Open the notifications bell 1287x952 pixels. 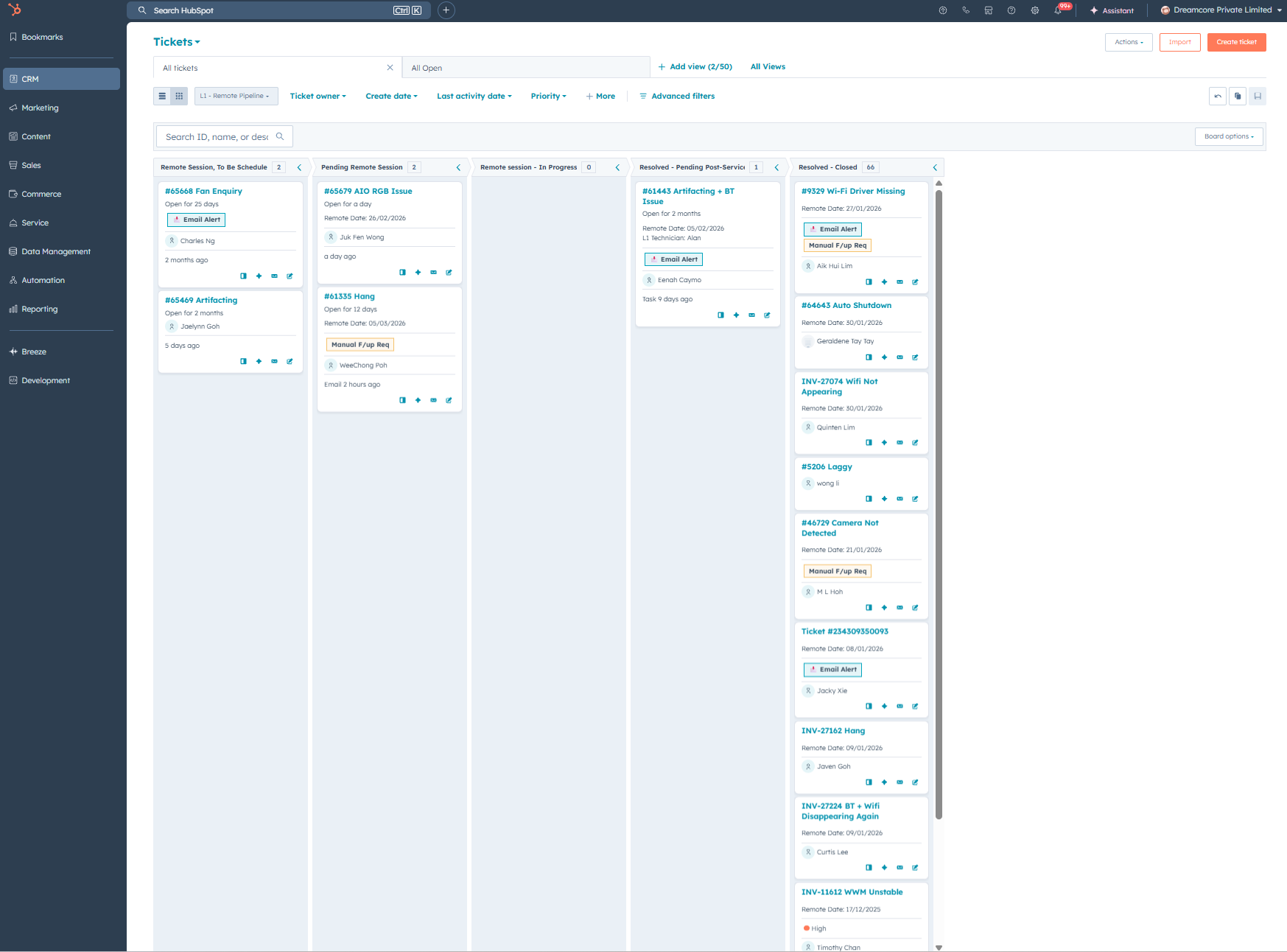1058,10
